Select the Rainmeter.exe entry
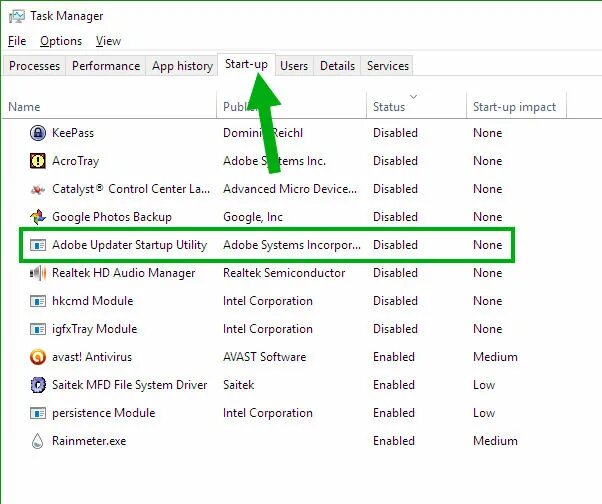Screen dimensions: 602x504 pyautogui.click(x=89, y=441)
